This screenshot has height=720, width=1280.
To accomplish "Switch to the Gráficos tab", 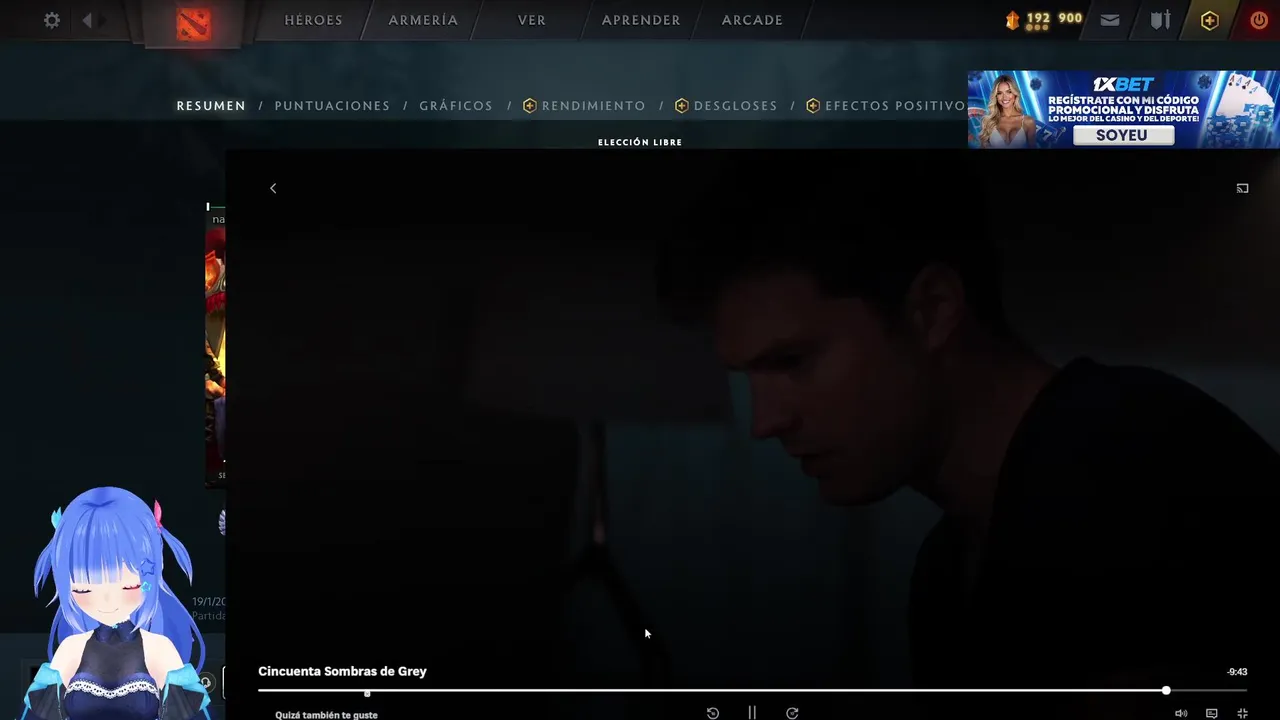I will 456,106.
